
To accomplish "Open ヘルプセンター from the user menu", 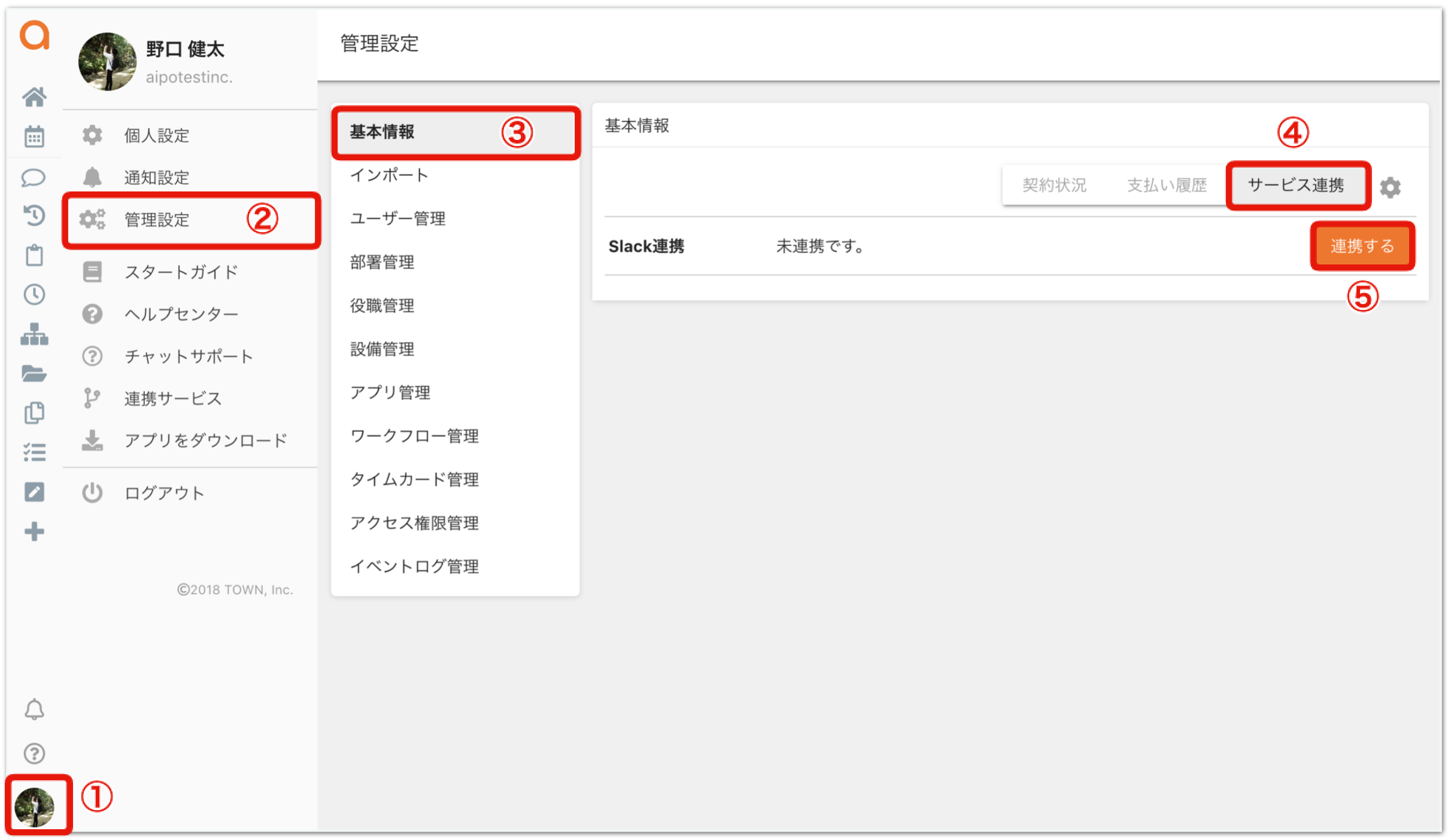I will pos(190,314).
